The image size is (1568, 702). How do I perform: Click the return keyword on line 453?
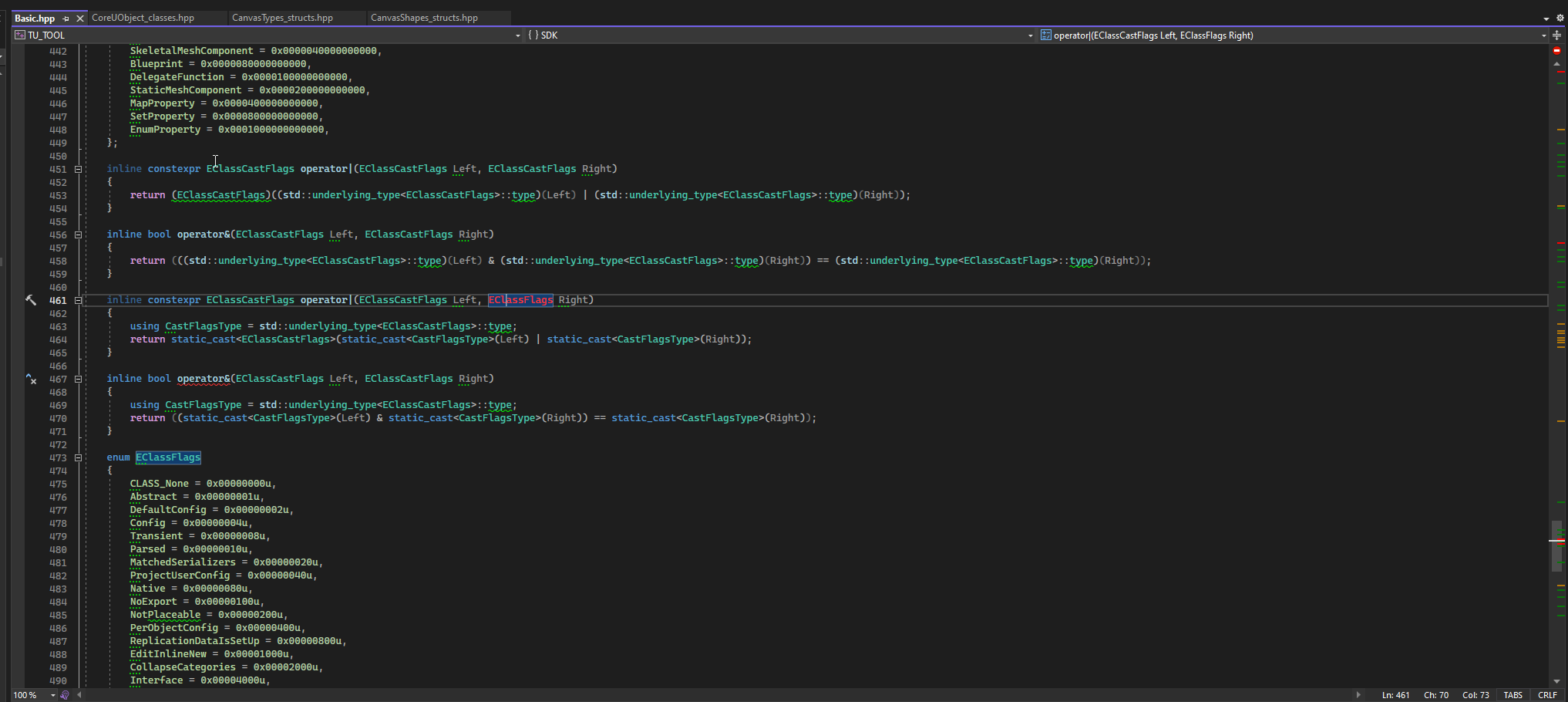click(x=147, y=195)
